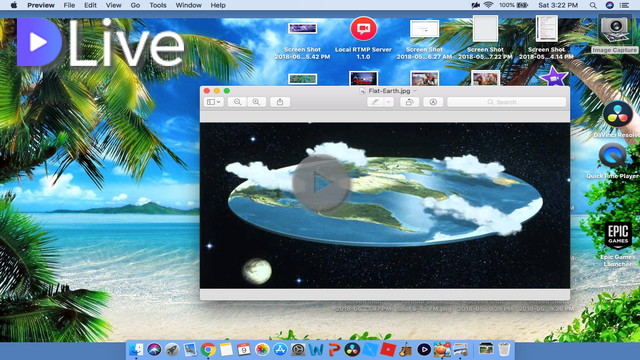Open Notification Center list icon
Image resolution: width=640 pixels, height=360 pixels.
pyautogui.click(x=624, y=5)
